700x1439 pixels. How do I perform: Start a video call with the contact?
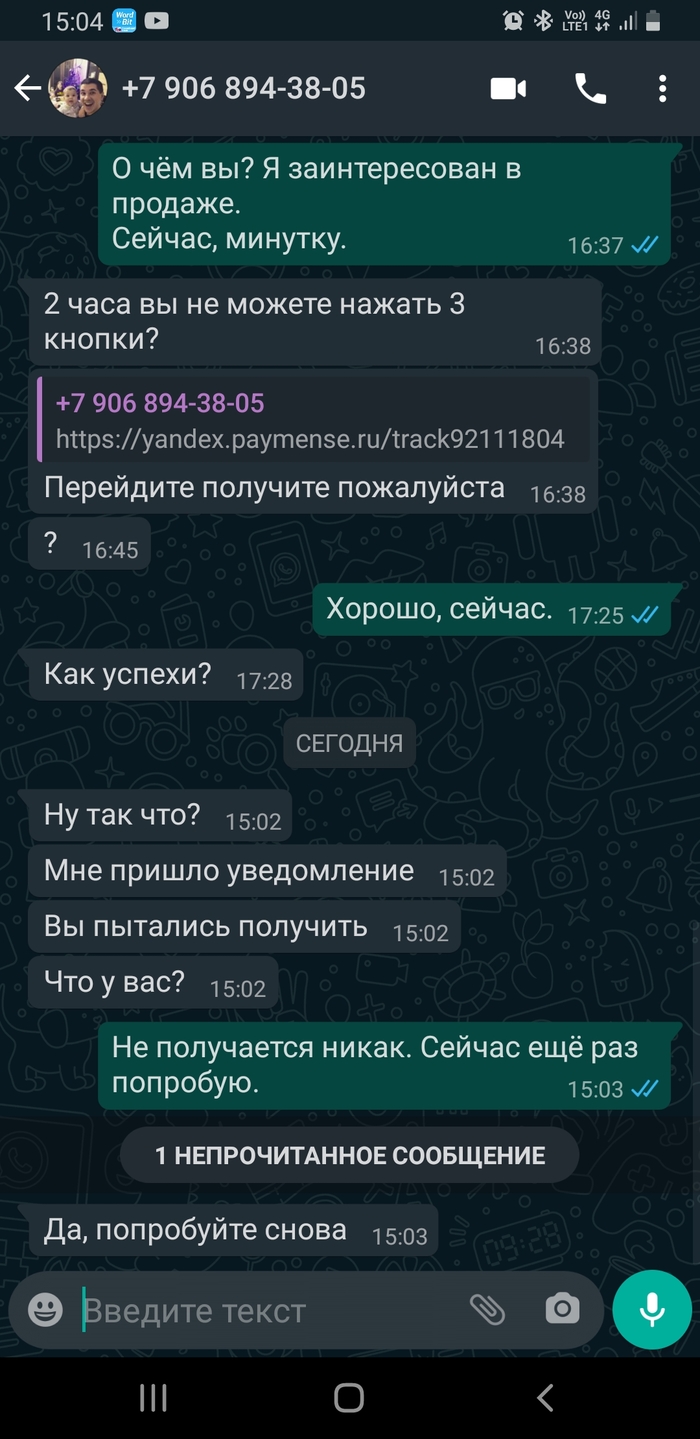[508, 89]
